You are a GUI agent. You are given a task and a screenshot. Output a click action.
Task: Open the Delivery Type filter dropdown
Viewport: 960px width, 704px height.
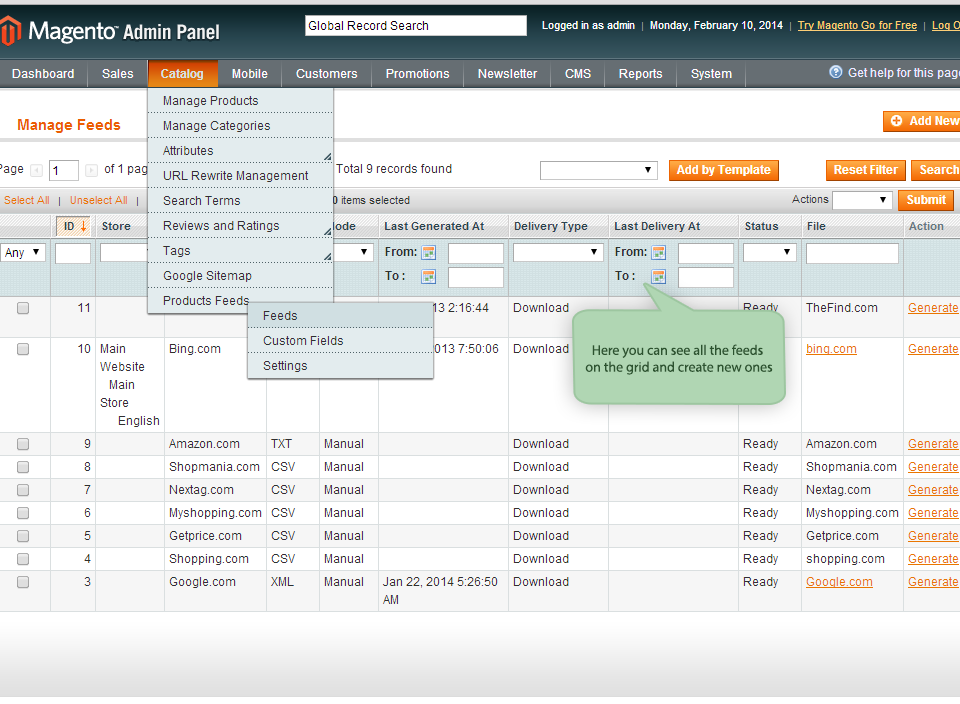[558, 252]
